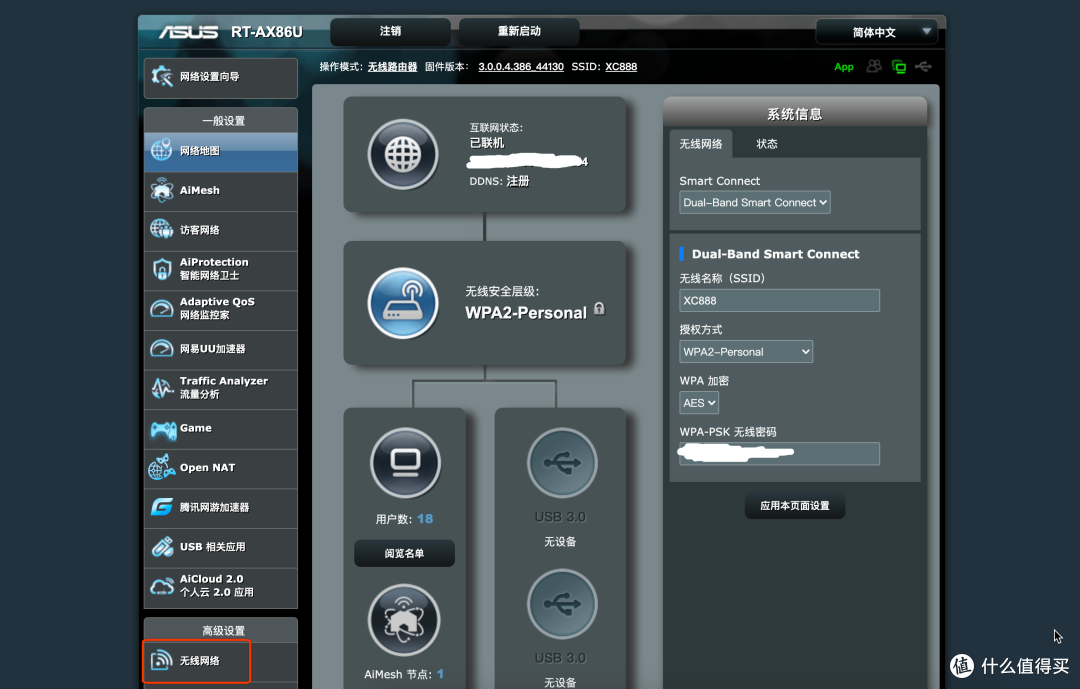Click the 注销 logout button
1080x689 pixels.
click(x=391, y=32)
